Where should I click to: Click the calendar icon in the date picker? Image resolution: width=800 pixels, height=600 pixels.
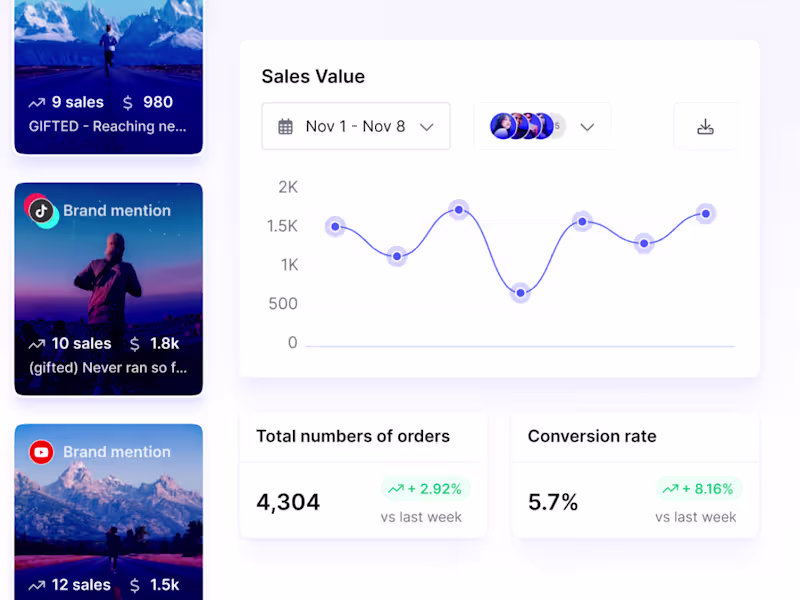pos(284,126)
